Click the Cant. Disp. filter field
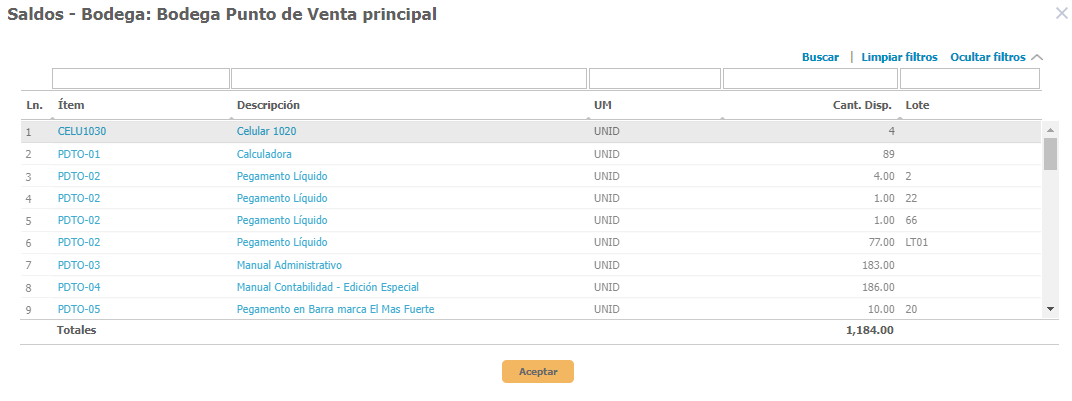The height and width of the screenshot is (401, 1072). 810,79
